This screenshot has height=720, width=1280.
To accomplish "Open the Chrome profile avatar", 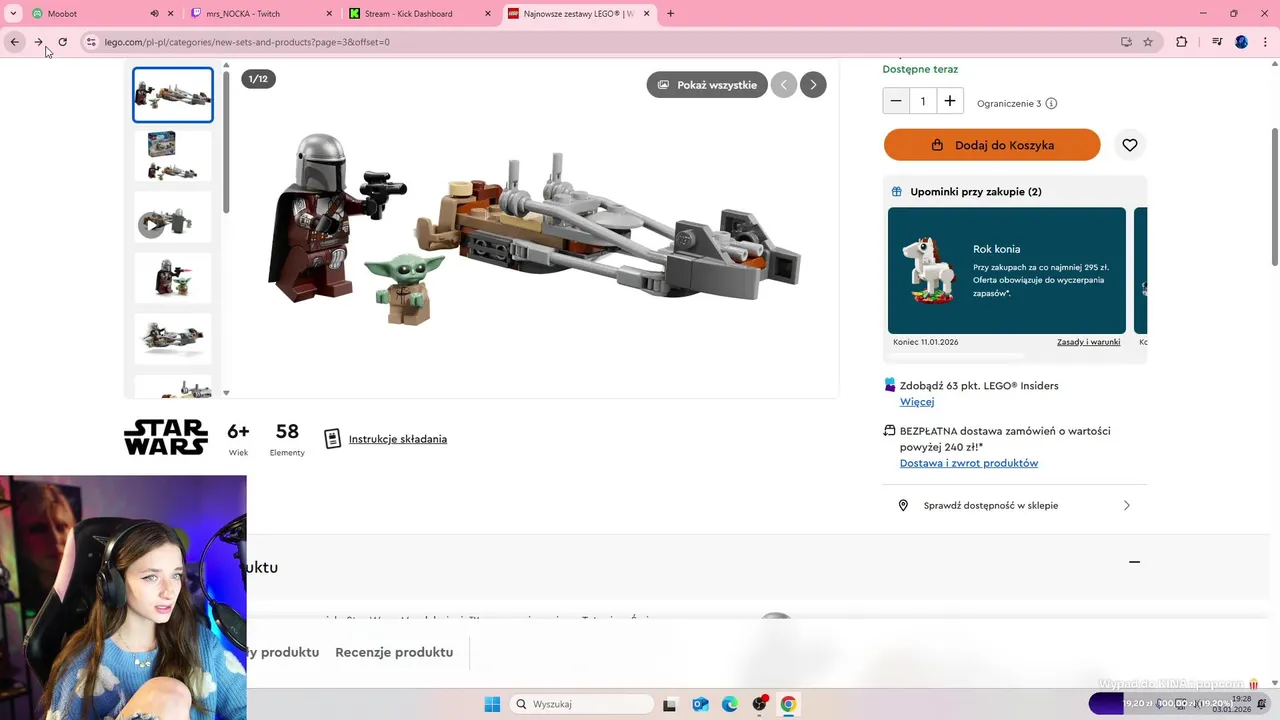I will click(1241, 42).
